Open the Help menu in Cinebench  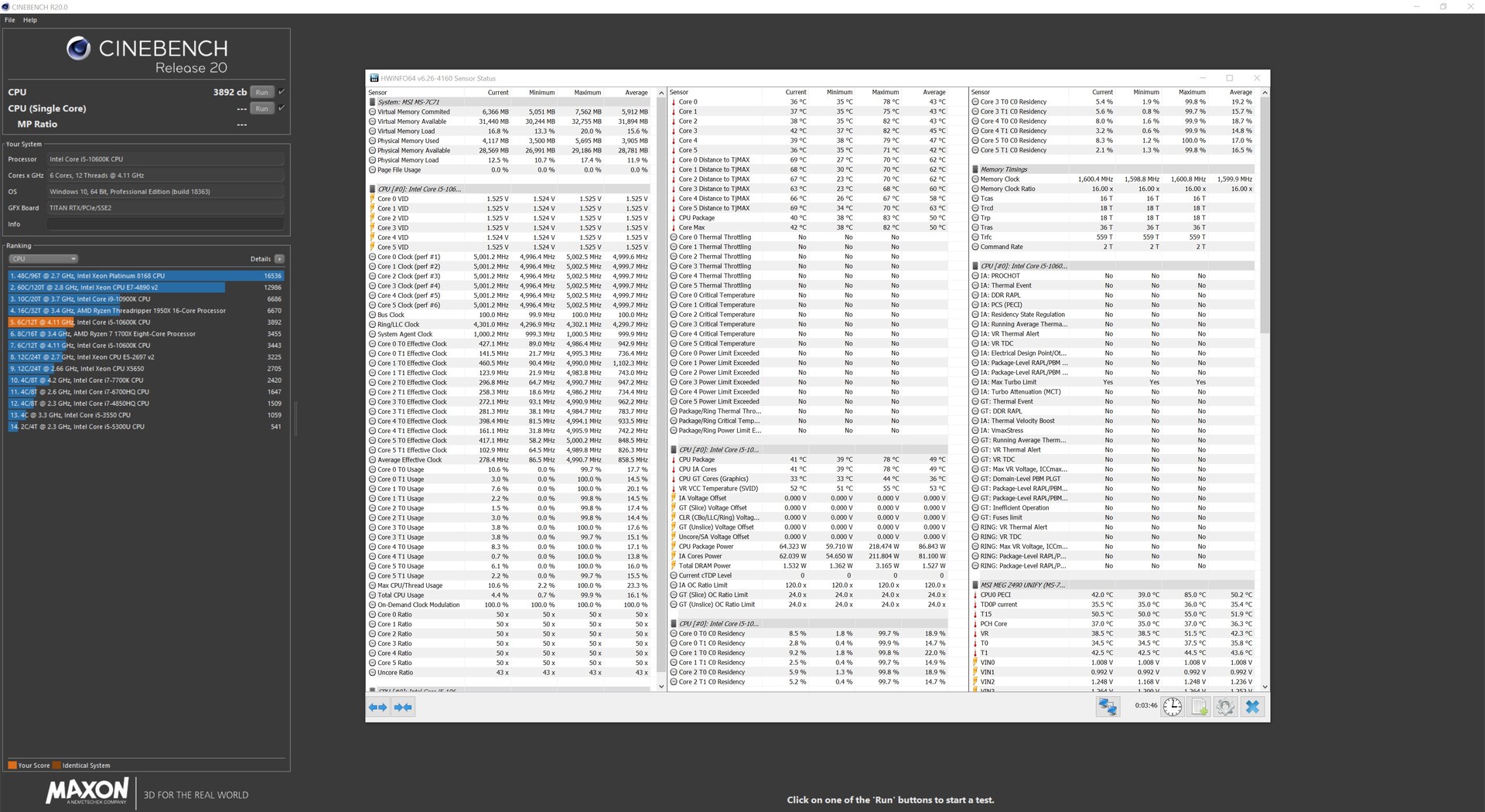pos(30,20)
